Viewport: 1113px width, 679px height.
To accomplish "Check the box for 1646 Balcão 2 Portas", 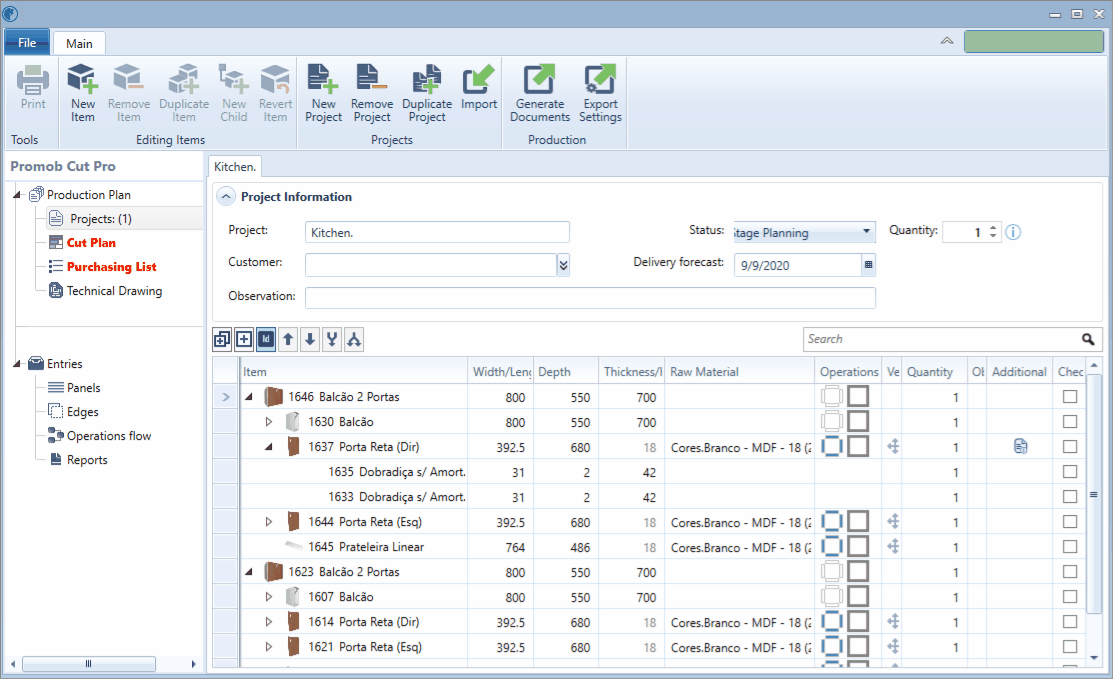I will [1070, 397].
